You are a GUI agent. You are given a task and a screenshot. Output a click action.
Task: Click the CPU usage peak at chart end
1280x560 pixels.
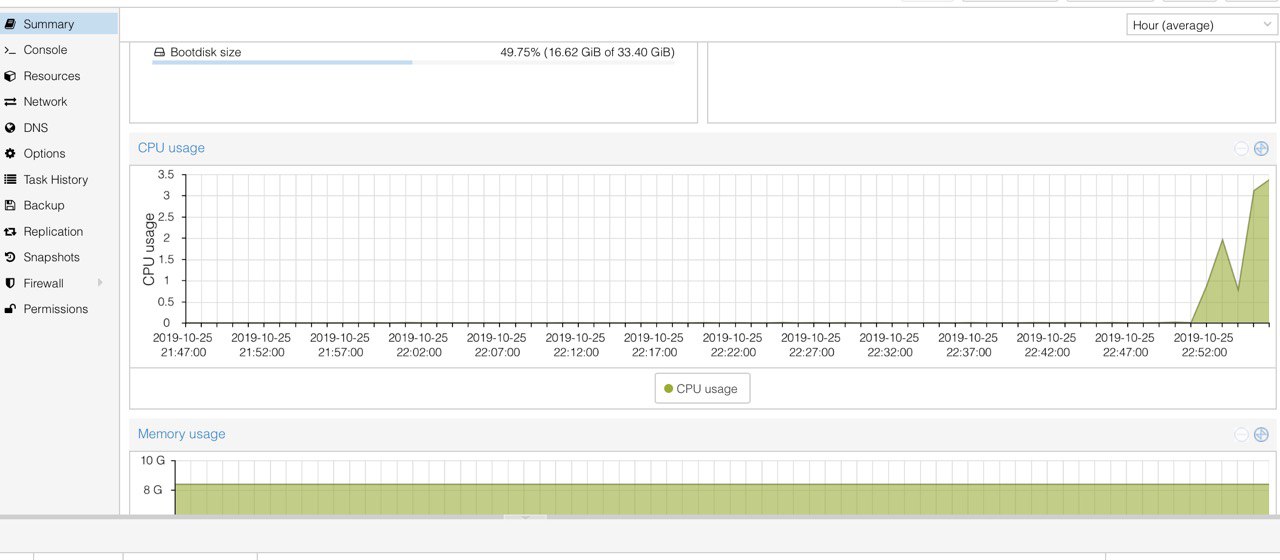[x=1267, y=181]
